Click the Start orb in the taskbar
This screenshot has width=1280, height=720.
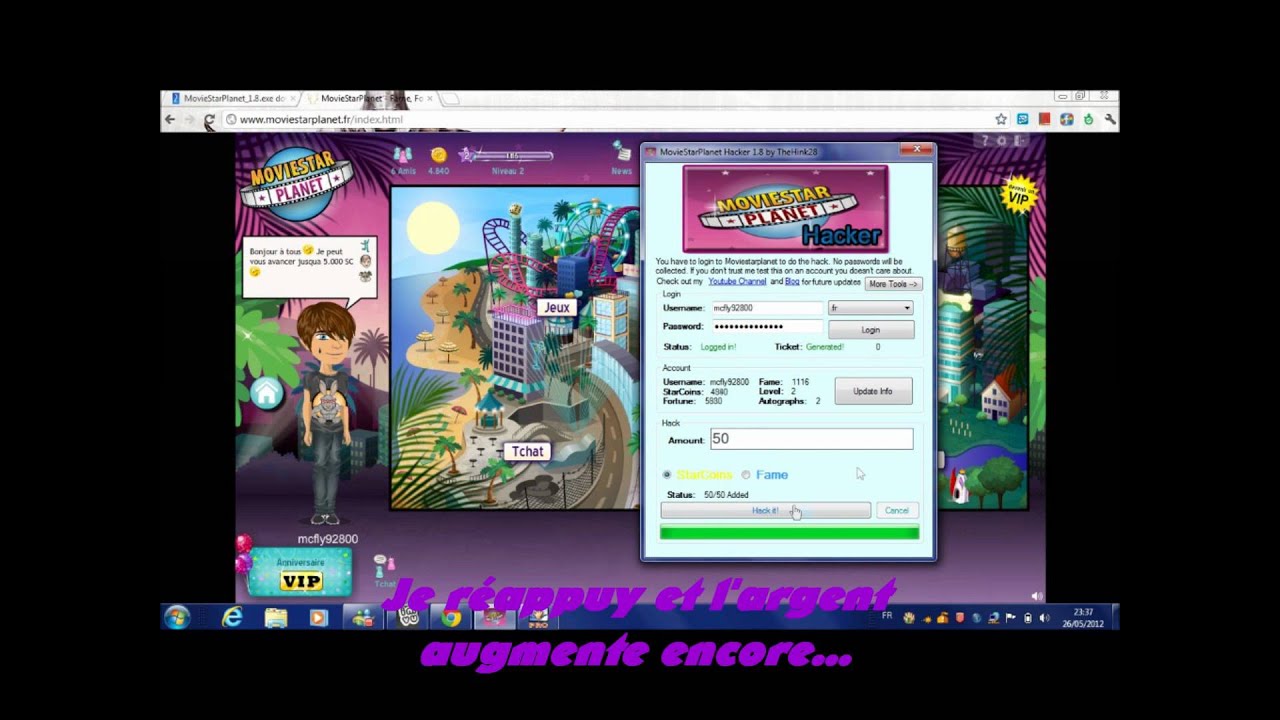pyautogui.click(x=177, y=617)
